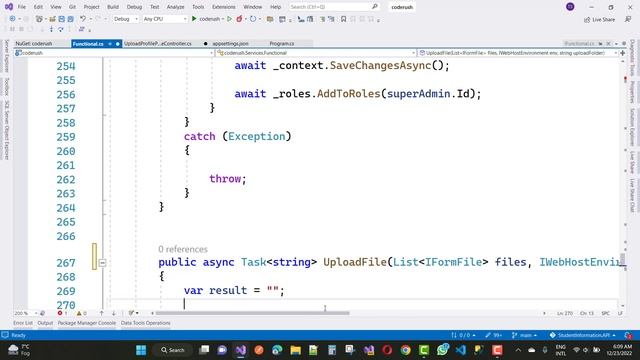The height and width of the screenshot is (360, 640).
Task: Click the Ln: 270 line indicator
Action: 565,313
